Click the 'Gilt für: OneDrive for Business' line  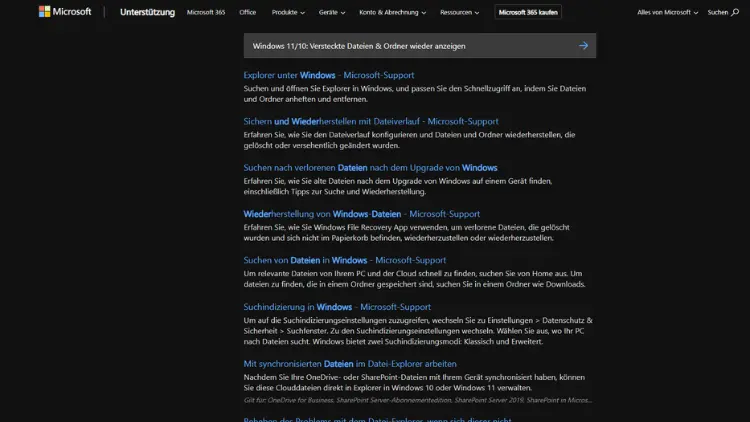pyautogui.click(x=418, y=400)
